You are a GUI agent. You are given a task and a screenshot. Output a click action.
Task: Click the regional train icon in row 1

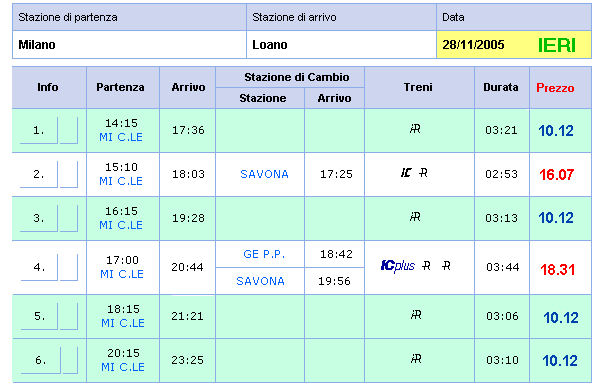(415, 129)
